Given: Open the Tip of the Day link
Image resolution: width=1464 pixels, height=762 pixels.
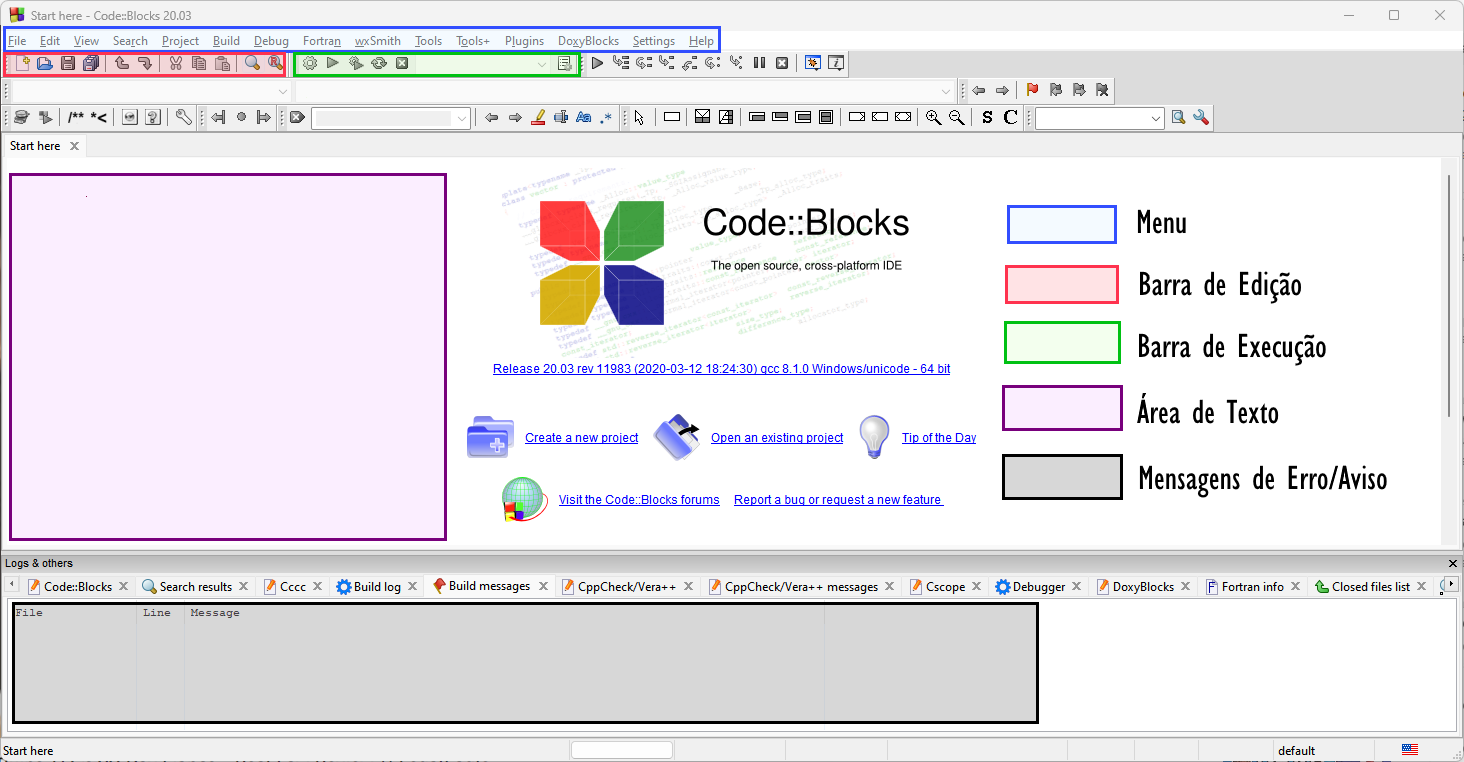Looking at the screenshot, I should (938, 437).
